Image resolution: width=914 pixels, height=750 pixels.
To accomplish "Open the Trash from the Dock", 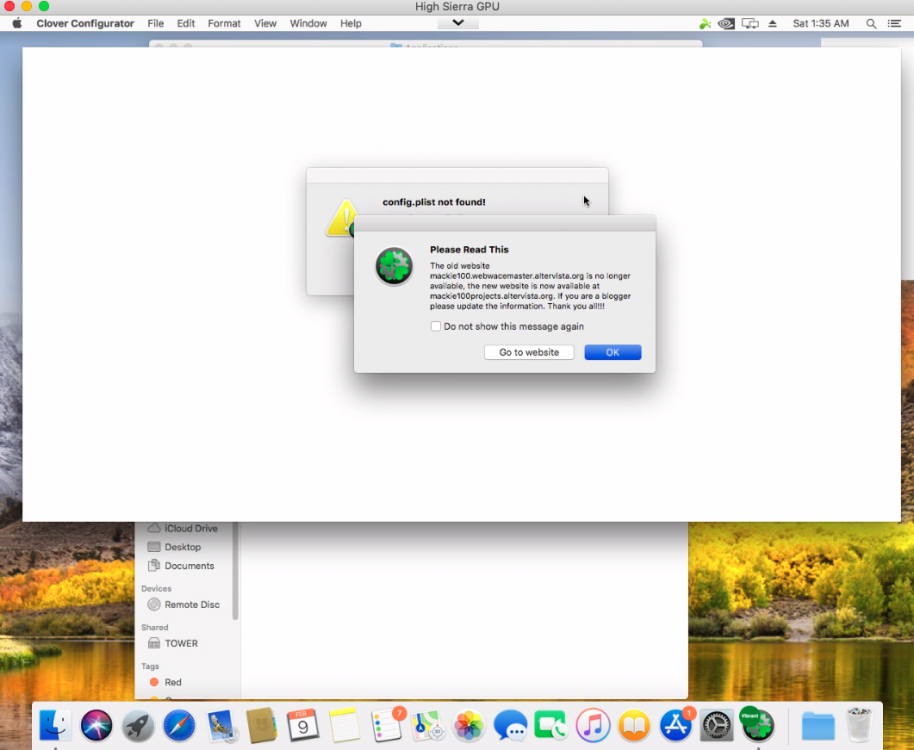I will [859, 726].
